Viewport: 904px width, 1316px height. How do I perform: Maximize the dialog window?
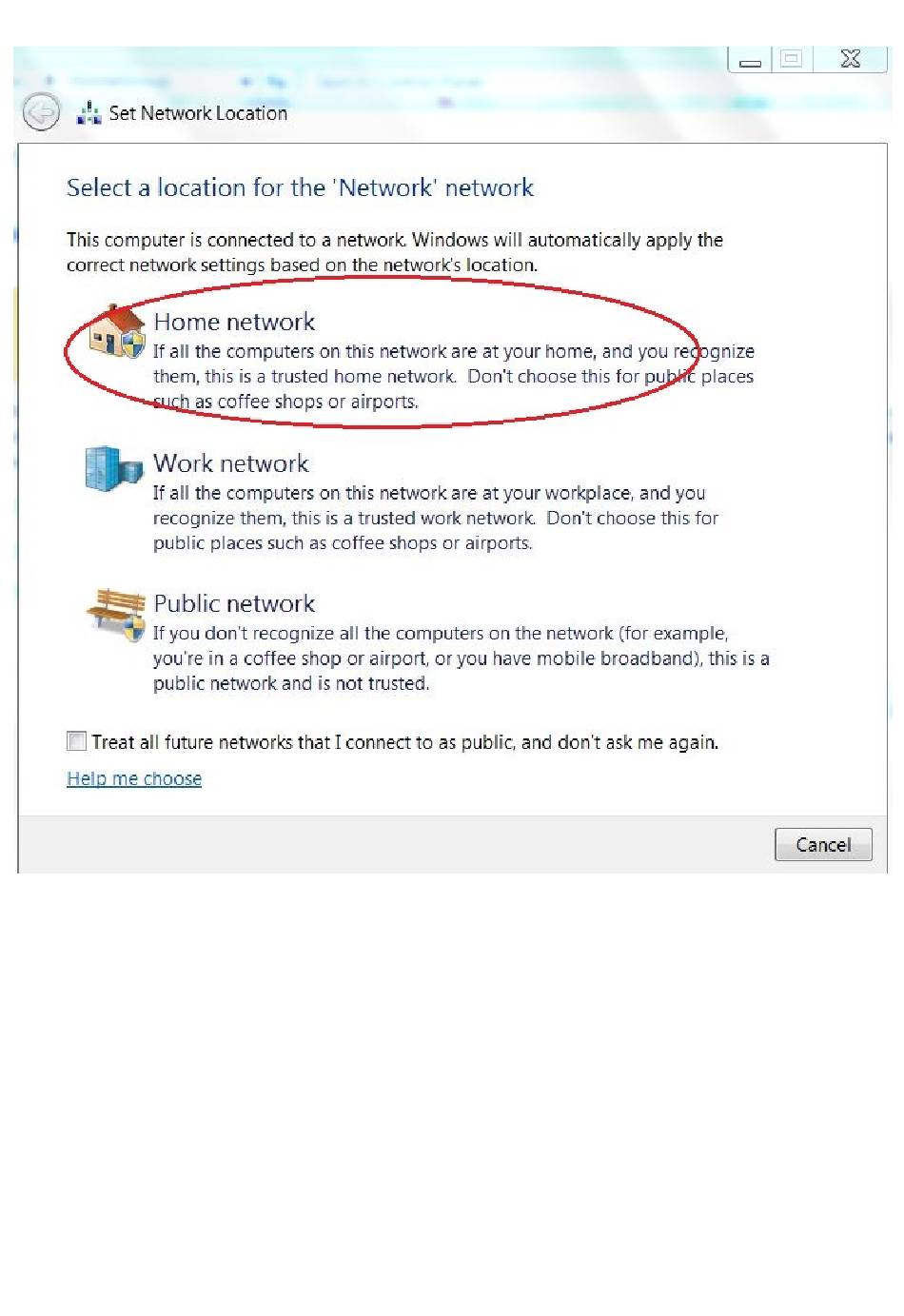[791, 59]
